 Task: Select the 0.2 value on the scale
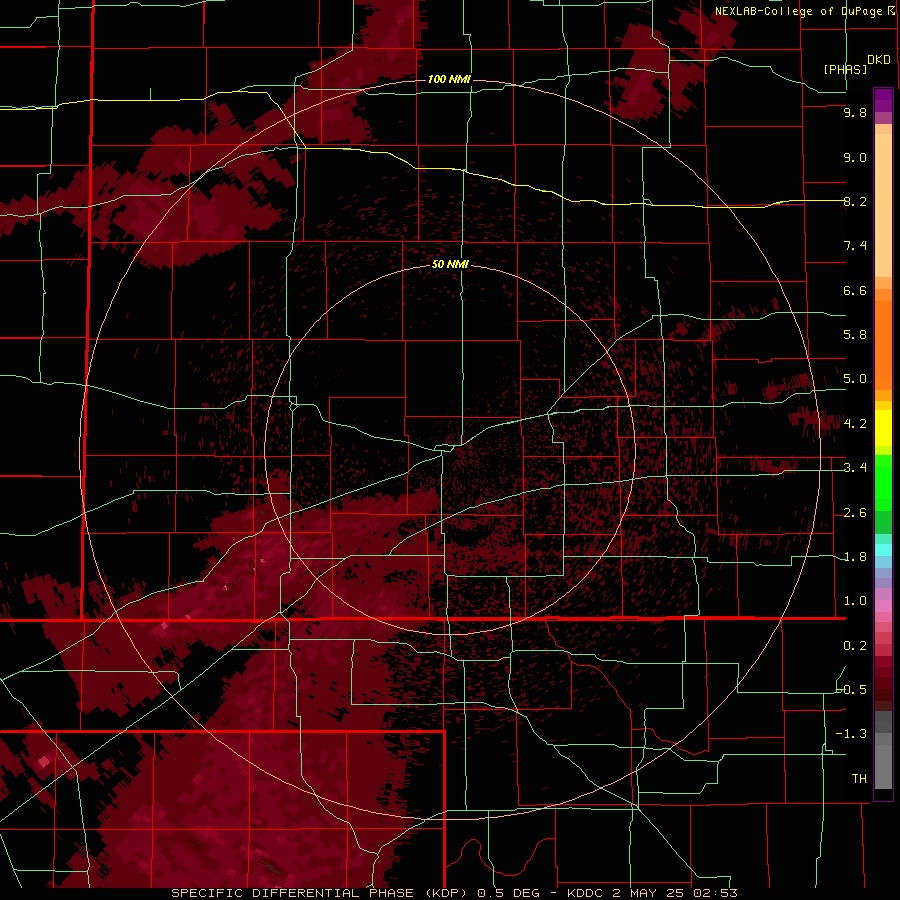855,646
